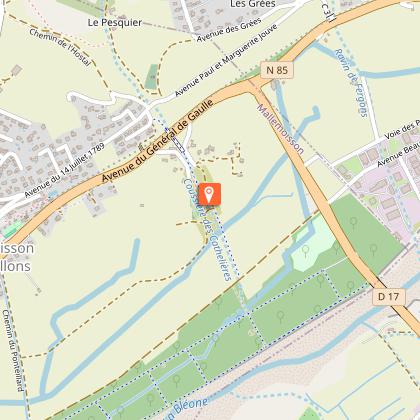Select Avenue du Général de Gaulle label
This screenshot has width=420, height=420.
click(158, 140)
